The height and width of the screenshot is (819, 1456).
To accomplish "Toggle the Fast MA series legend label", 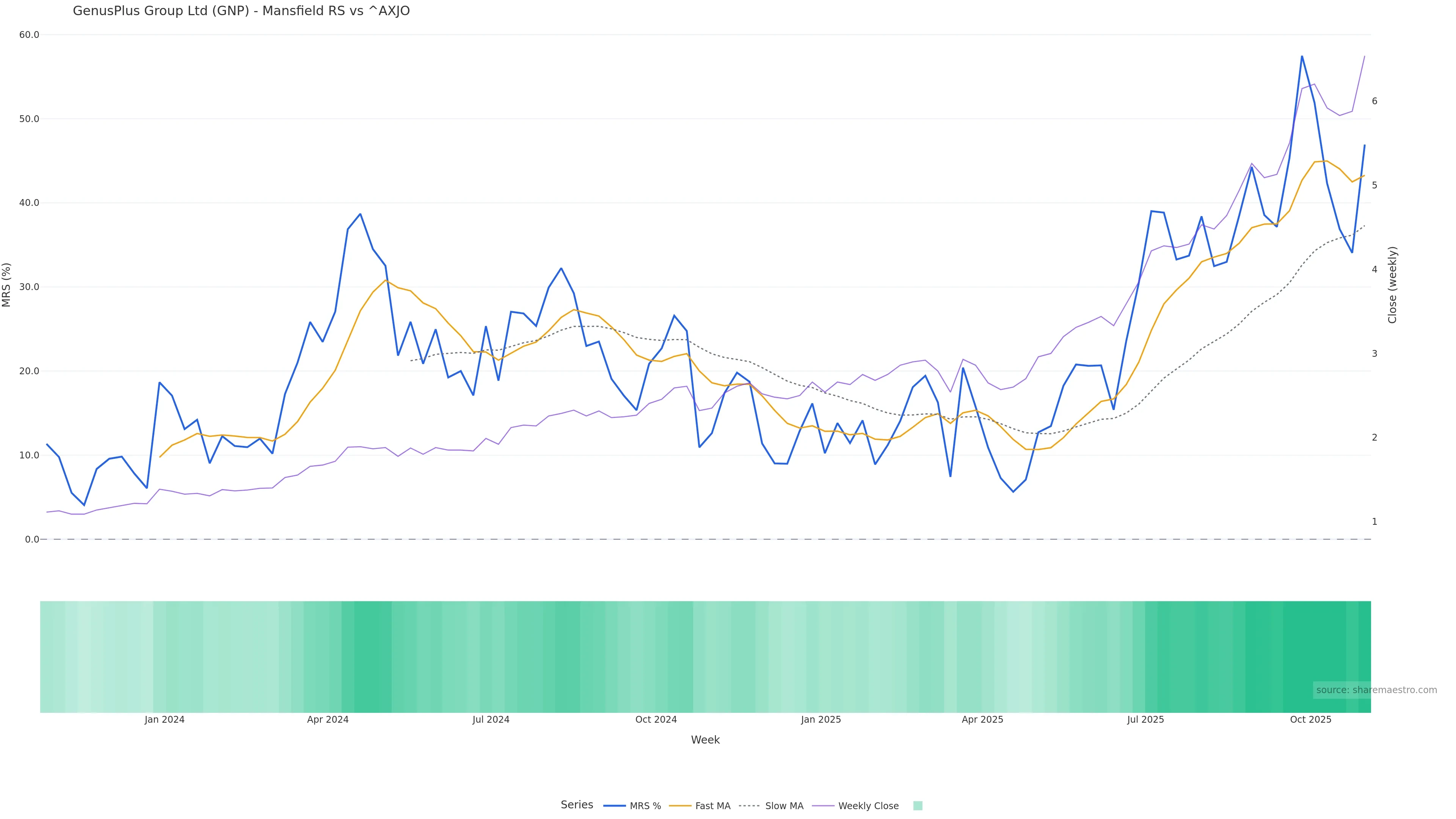I will (713, 805).
